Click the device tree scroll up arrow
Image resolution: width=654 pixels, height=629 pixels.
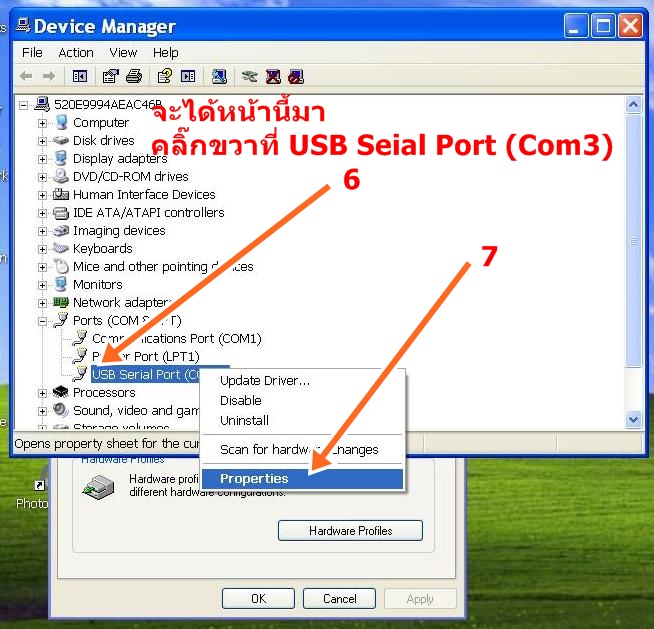click(634, 105)
